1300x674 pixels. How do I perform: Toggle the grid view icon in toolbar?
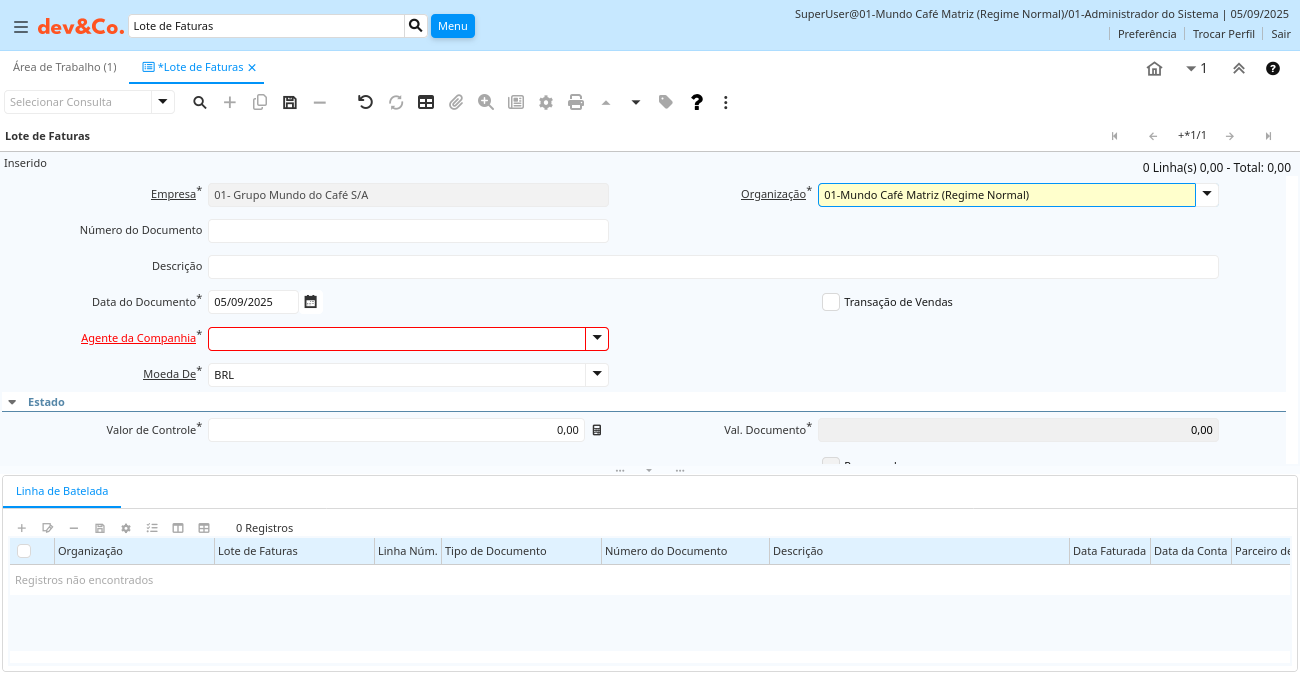[x=426, y=102]
